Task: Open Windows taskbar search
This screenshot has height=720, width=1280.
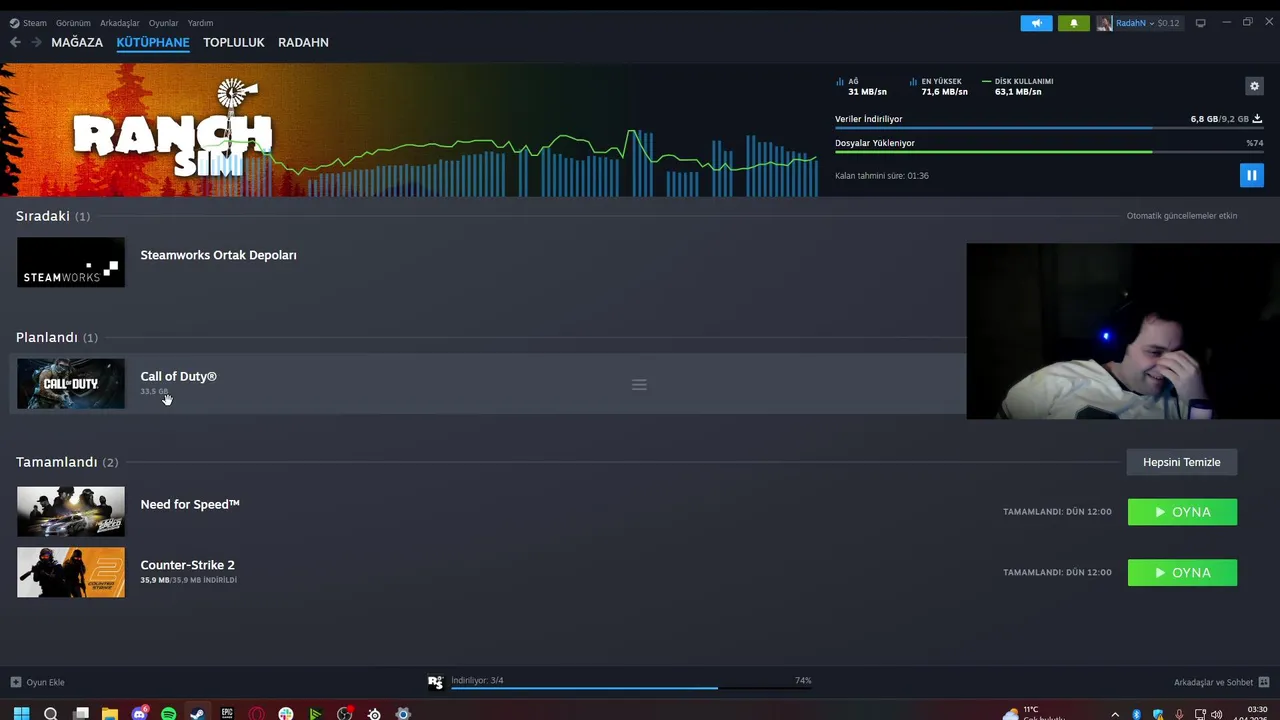Action: (x=51, y=713)
